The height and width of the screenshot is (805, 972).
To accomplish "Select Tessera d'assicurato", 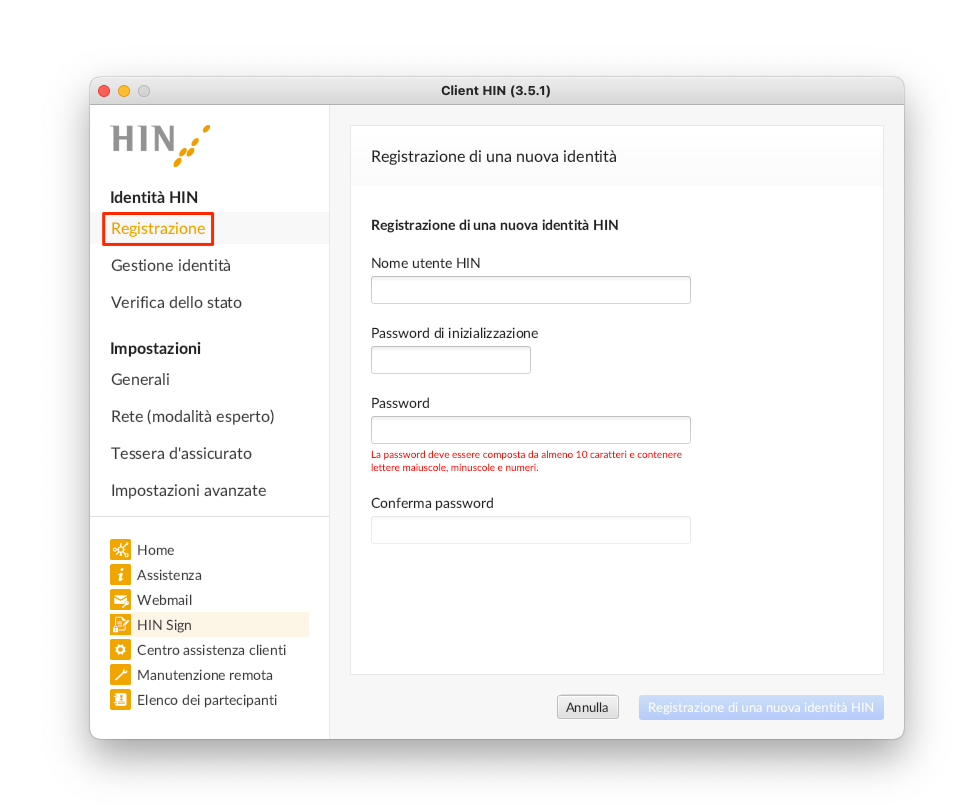I will coord(182,454).
